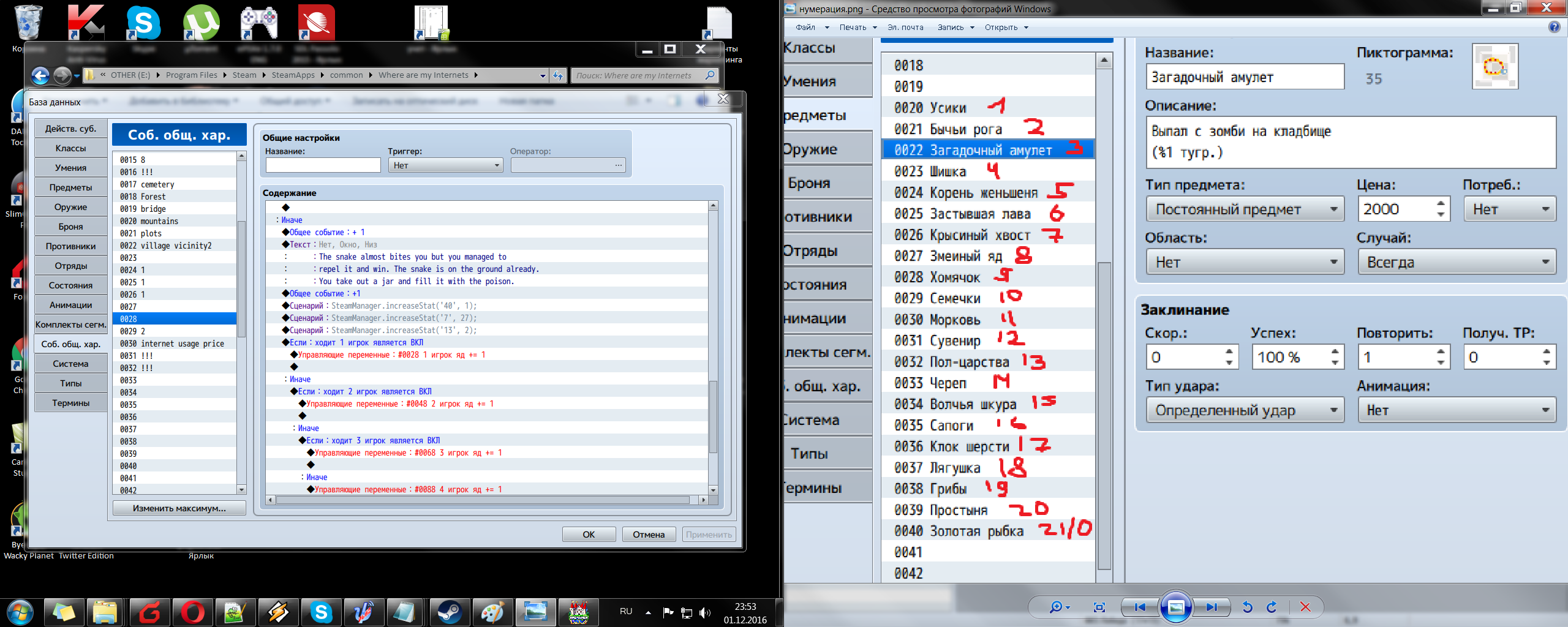Rotate the photo clockwise
Screen dimensions: 1568x627
tap(1272, 607)
